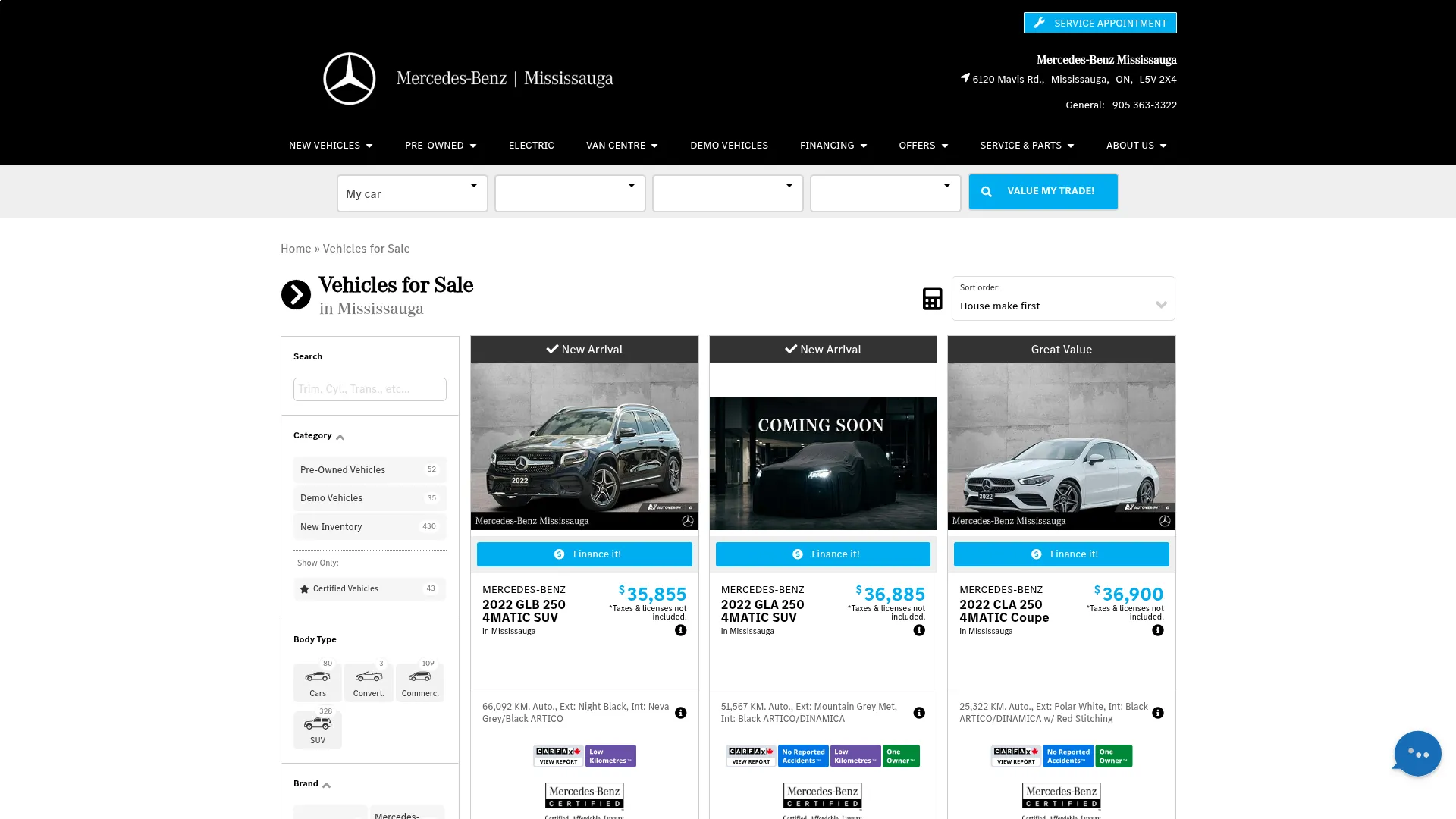Viewport: 1456px width, 819px height.
Task: Select the Commercial body type icon
Action: 420,682
